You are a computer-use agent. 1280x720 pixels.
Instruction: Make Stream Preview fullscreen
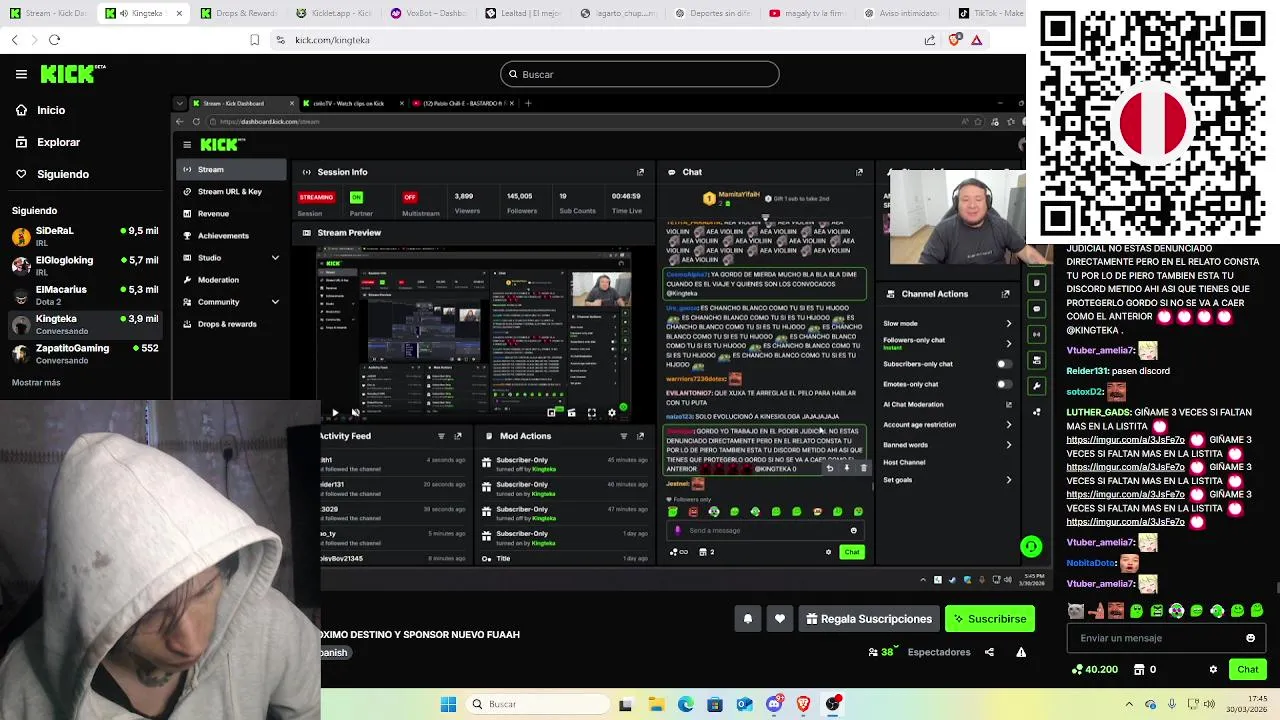coord(592,412)
